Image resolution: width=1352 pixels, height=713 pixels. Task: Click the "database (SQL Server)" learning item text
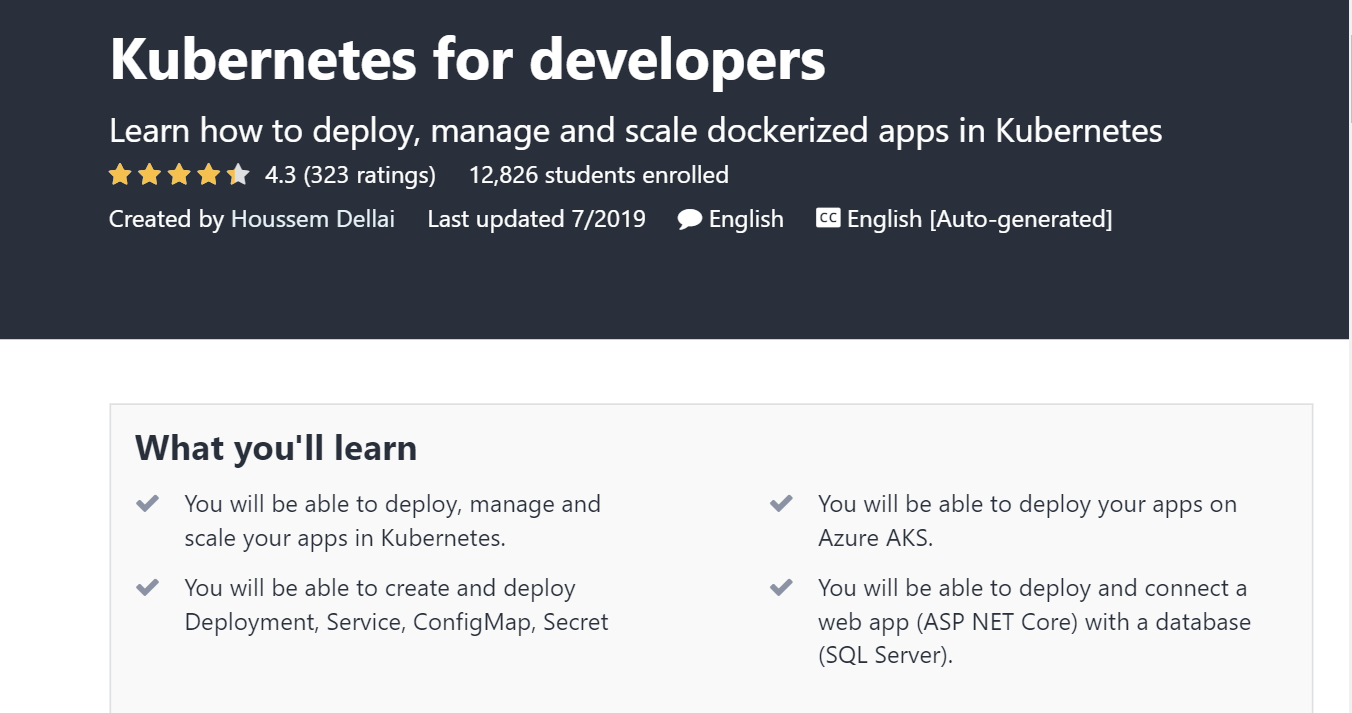(1034, 639)
